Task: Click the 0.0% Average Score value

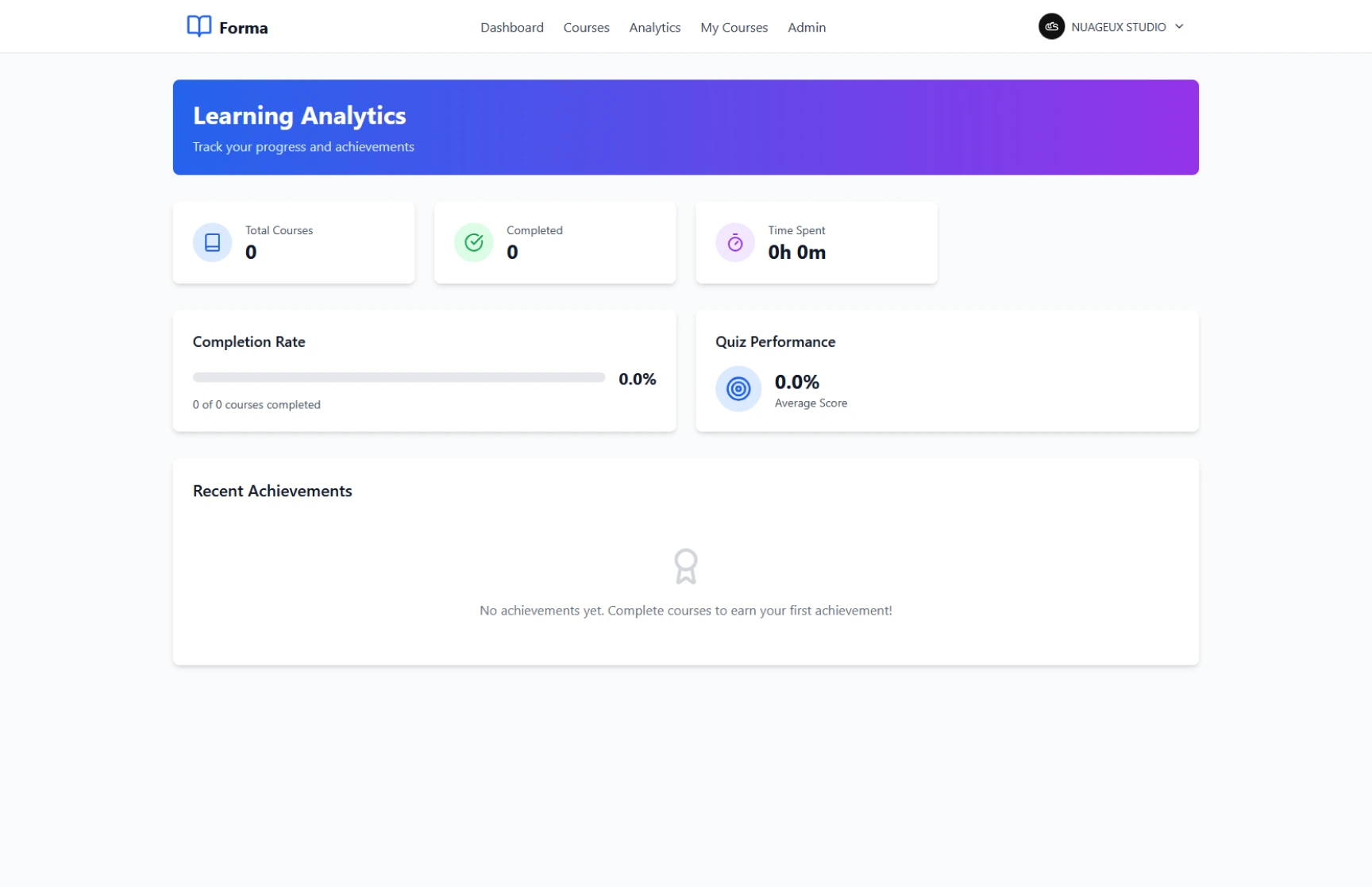Action: click(796, 382)
